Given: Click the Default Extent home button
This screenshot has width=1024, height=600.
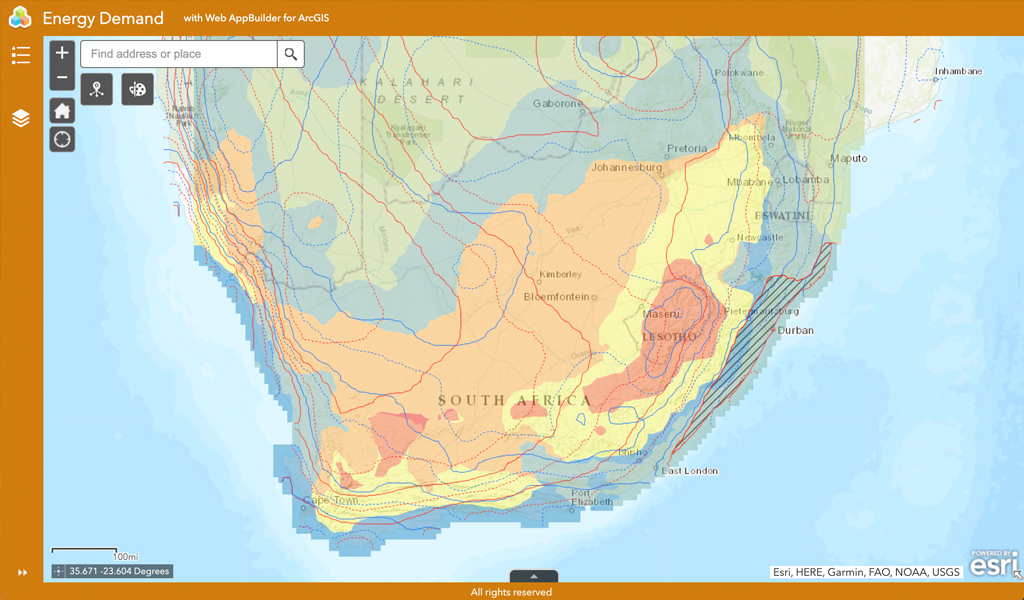Looking at the screenshot, I should 61,110.
